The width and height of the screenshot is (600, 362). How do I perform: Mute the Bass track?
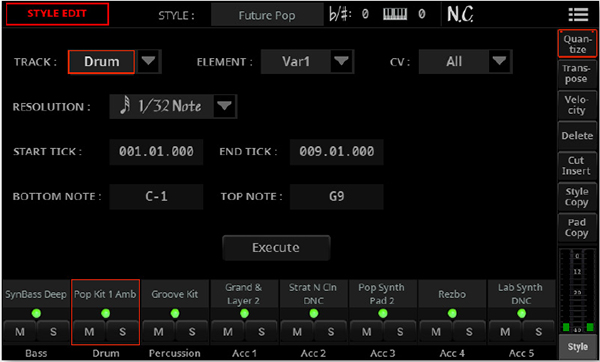pos(20,331)
